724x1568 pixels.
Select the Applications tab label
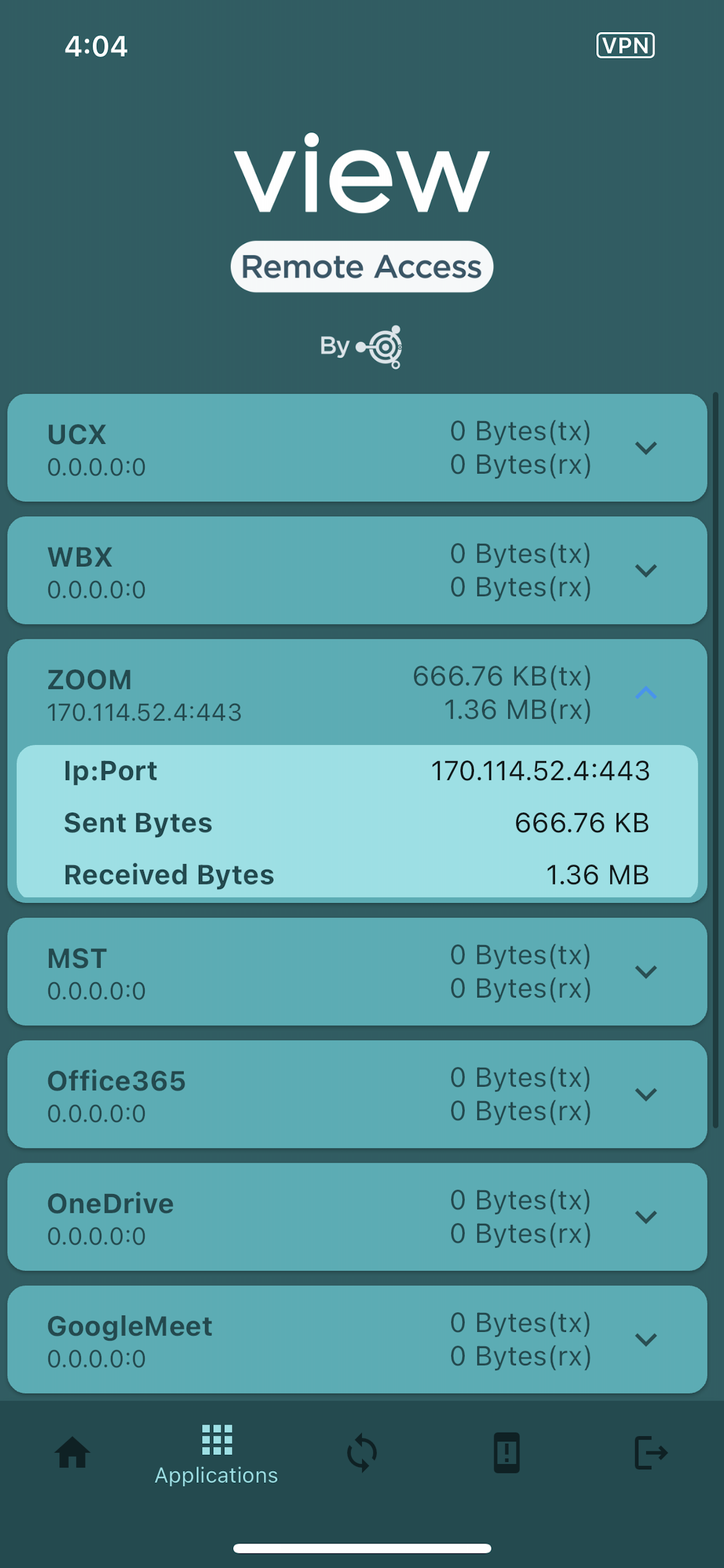pyautogui.click(x=217, y=1475)
